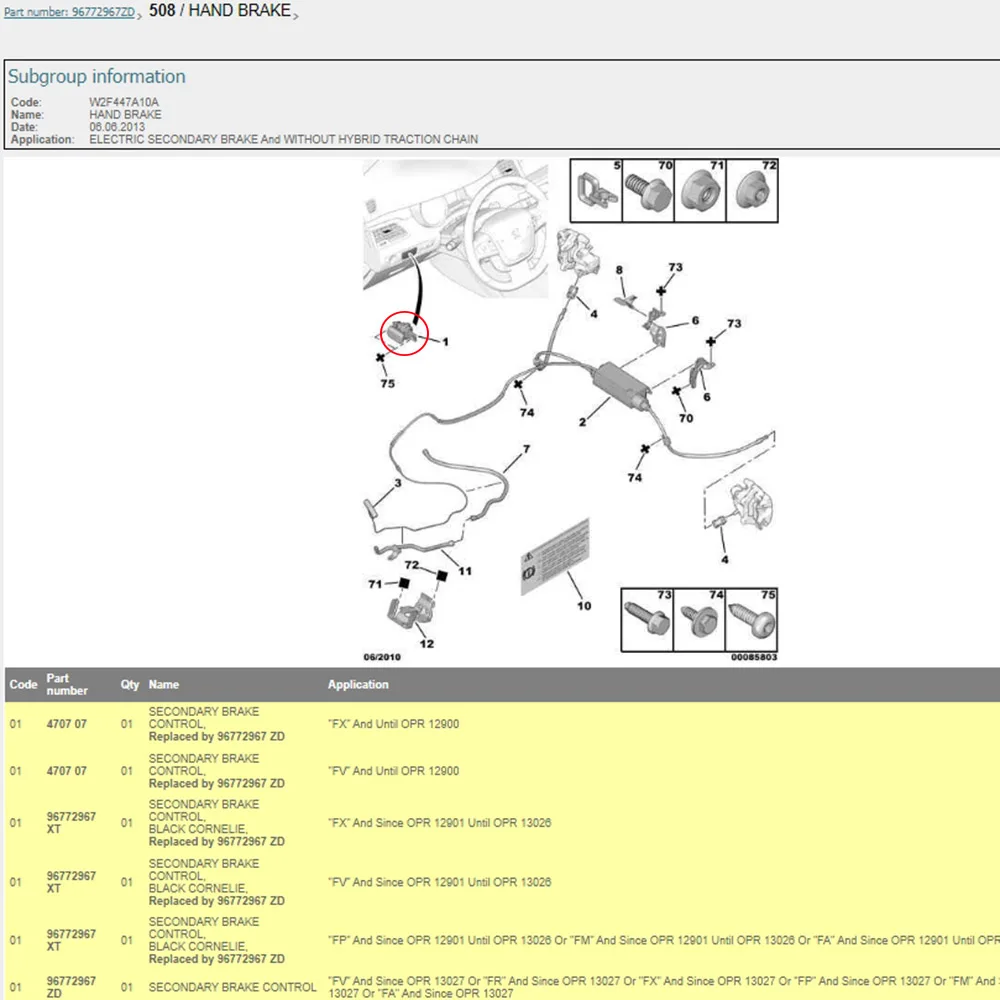The width and height of the screenshot is (1000, 1000).
Task: Click the code value W2F447A10A
Action: coord(124,102)
